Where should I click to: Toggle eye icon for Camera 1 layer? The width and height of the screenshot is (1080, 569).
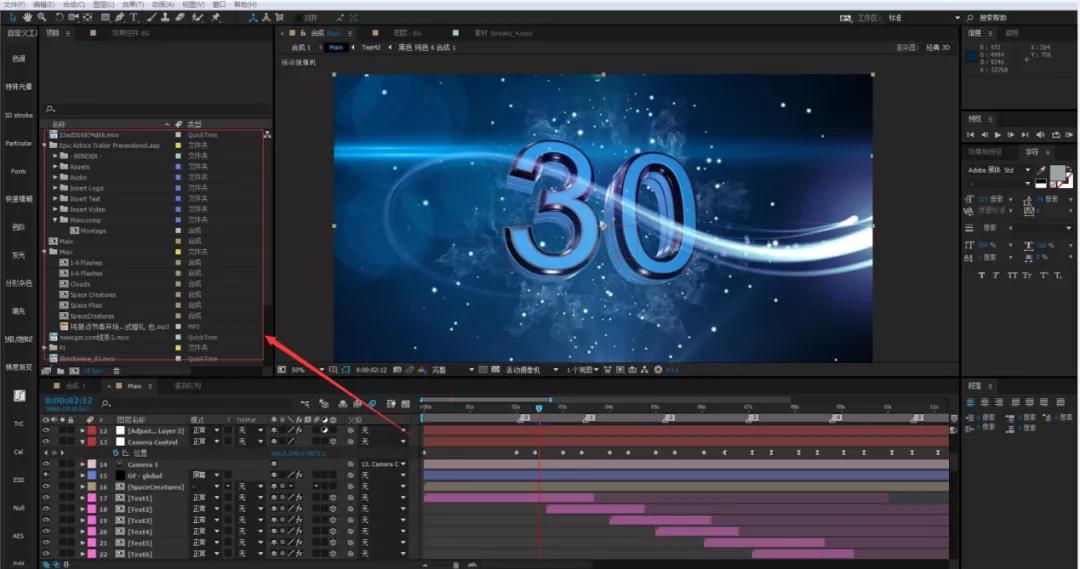coord(46,465)
